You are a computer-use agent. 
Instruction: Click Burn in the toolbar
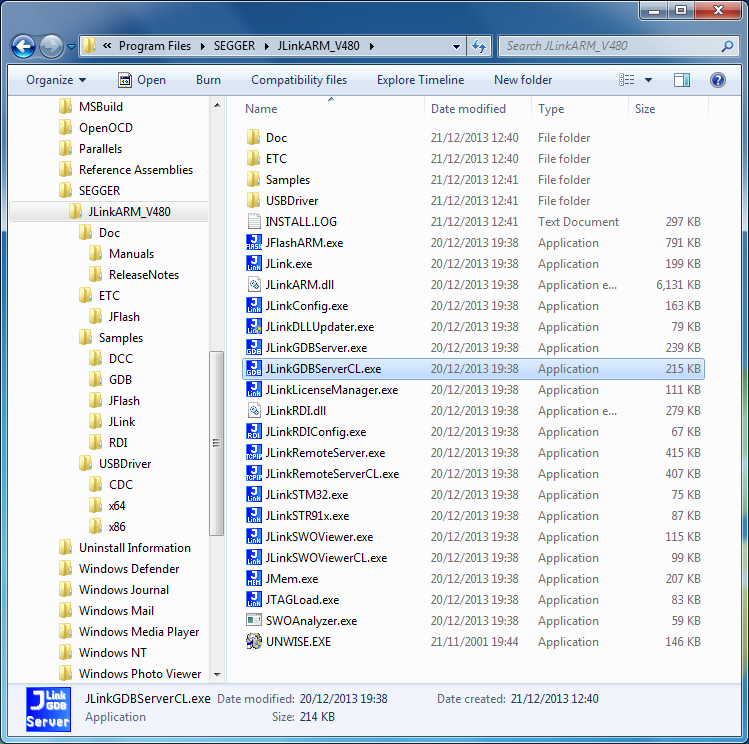pos(208,80)
